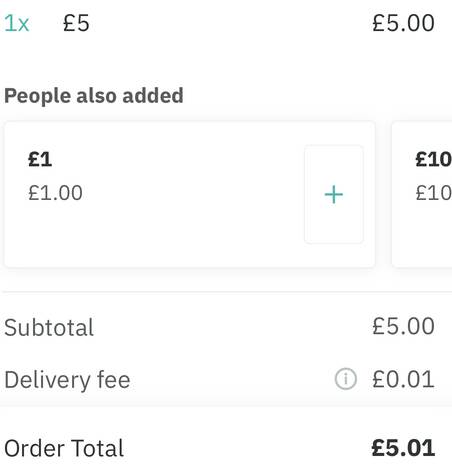Select the bold £10 item title
The width and height of the screenshot is (452, 466).
coord(433,159)
